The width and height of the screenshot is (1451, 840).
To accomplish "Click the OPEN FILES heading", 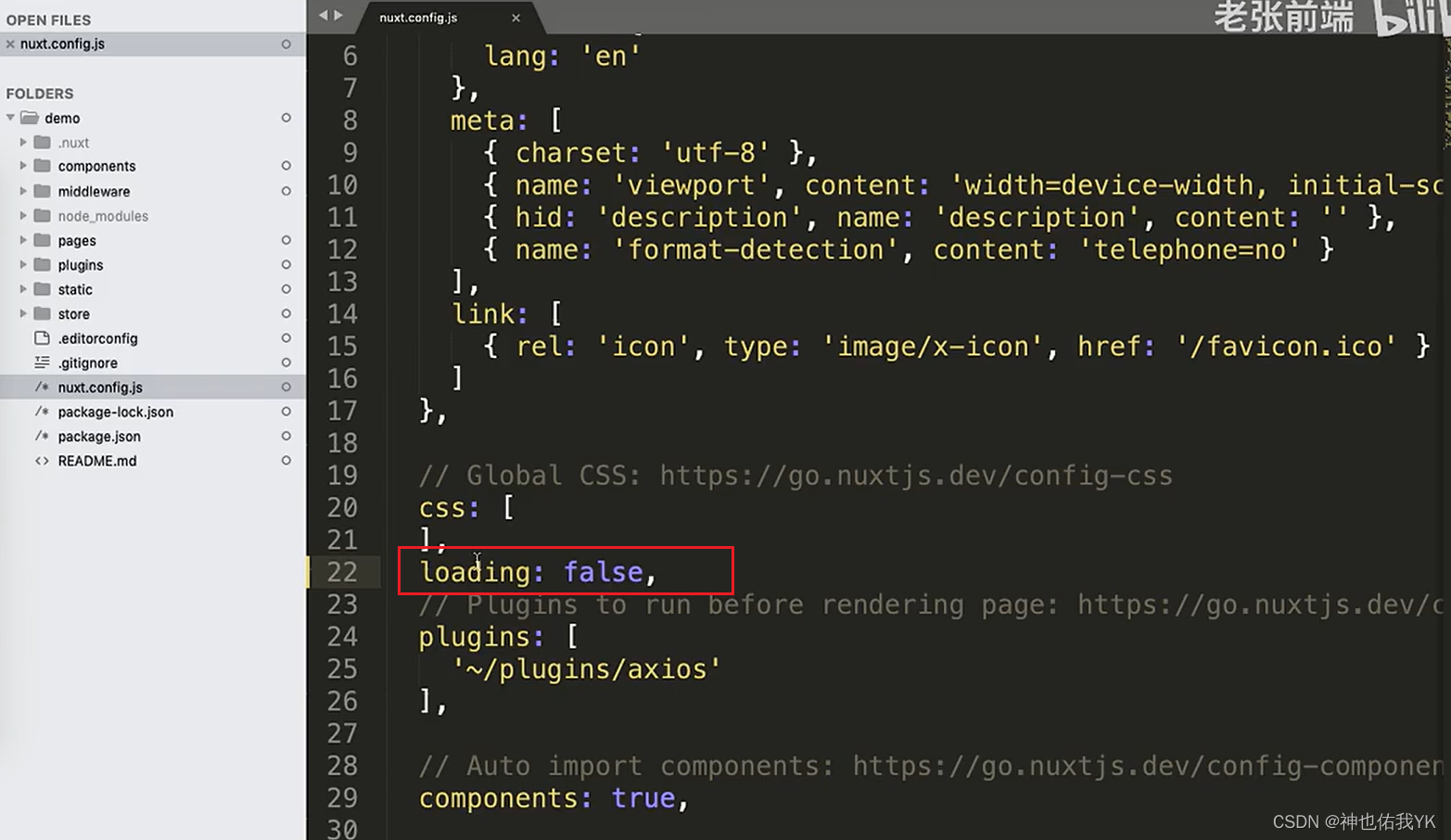I will click(48, 19).
